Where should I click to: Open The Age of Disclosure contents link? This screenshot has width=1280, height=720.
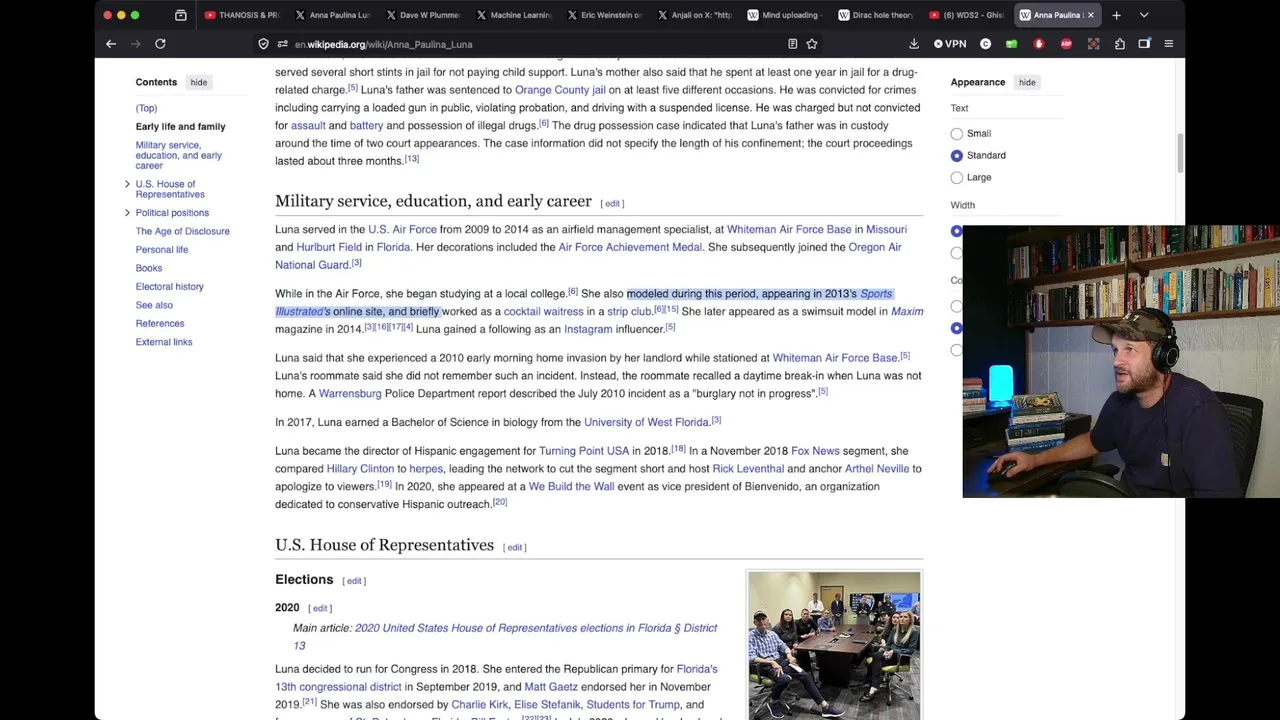(182, 231)
